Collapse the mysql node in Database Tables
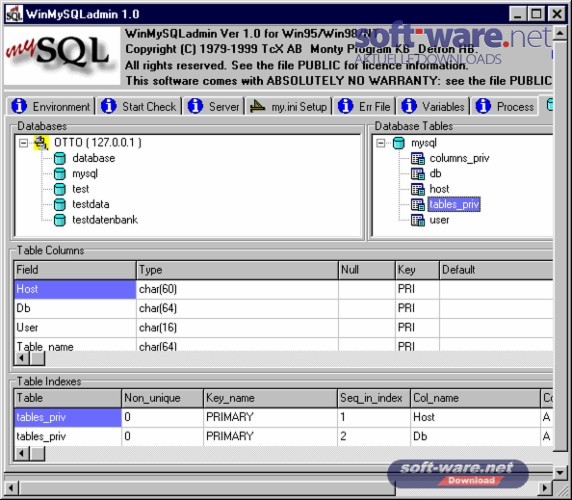This screenshot has width=572, height=500. tap(380, 143)
